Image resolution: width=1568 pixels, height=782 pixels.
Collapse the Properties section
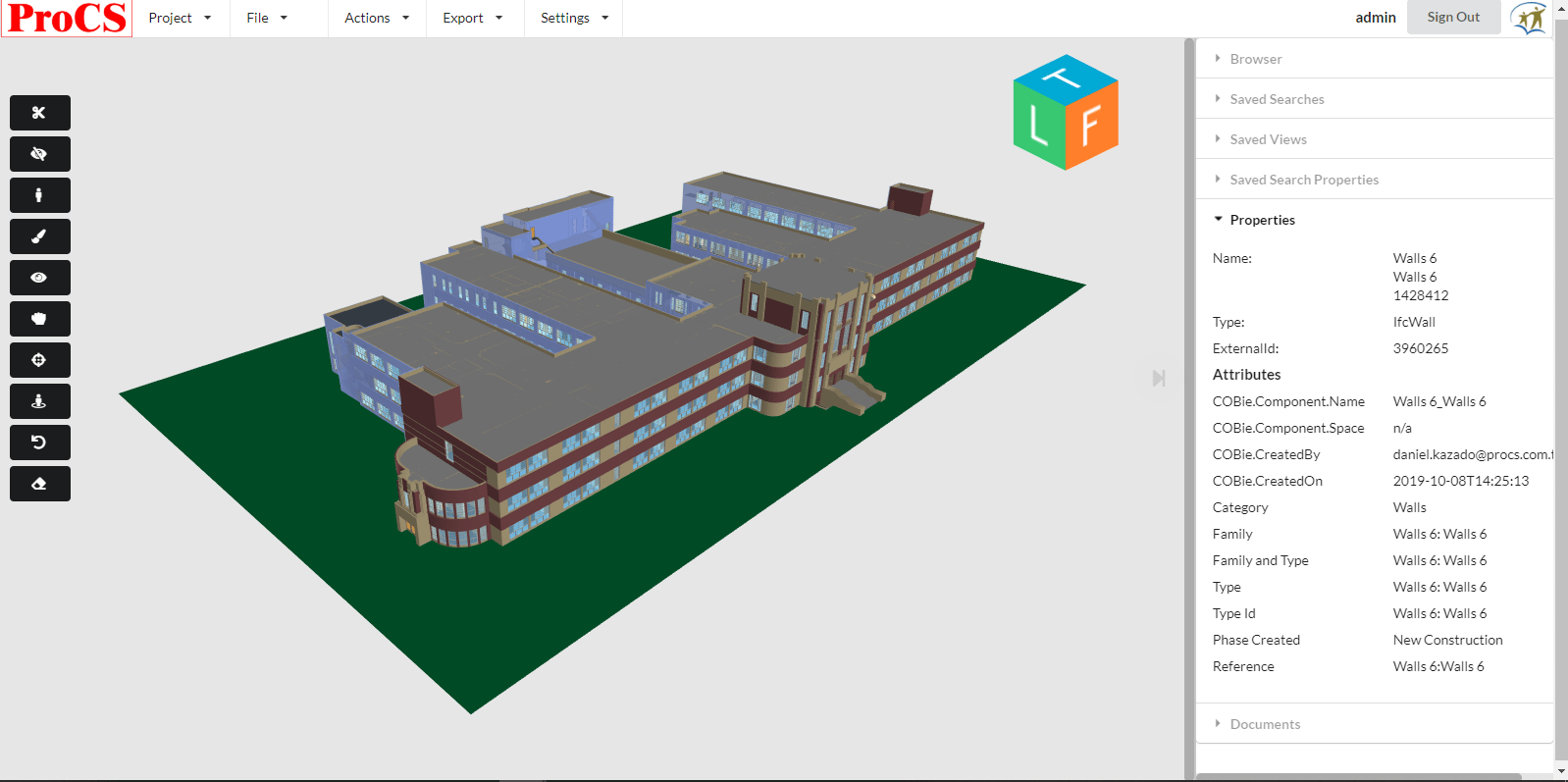1261,220
